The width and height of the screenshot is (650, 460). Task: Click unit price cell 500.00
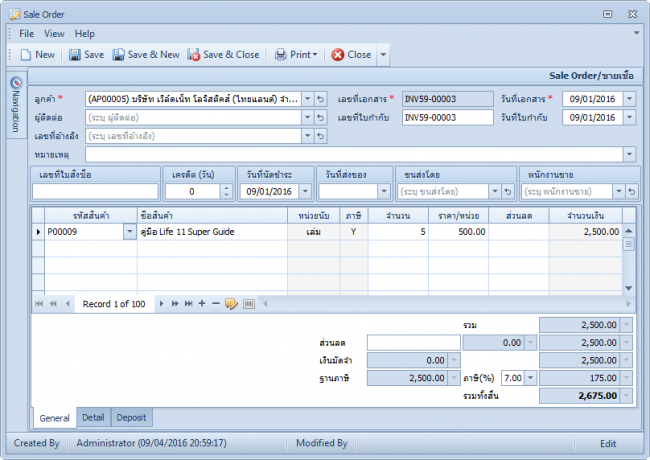coord(458,232)
